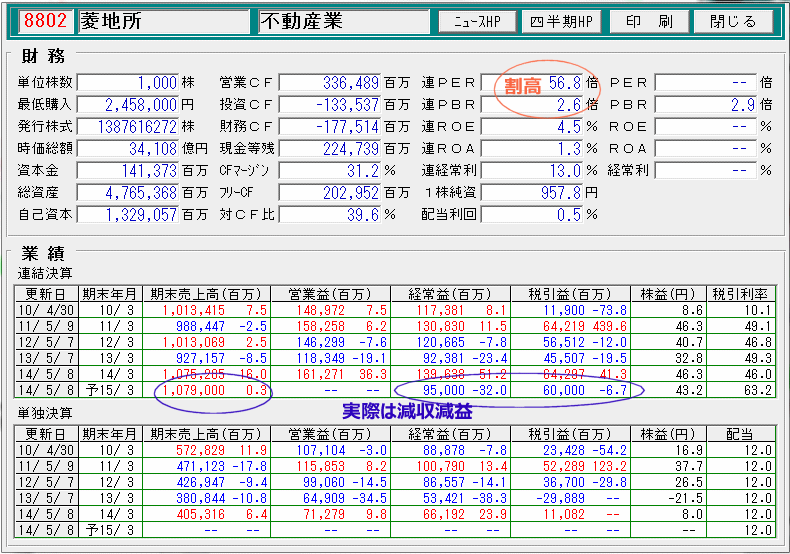The width and height of the screenshot is (790, 554).
Task: Click the 発行株式 value 1387616272
Action: pyautogui.click(x=128, y=127)
